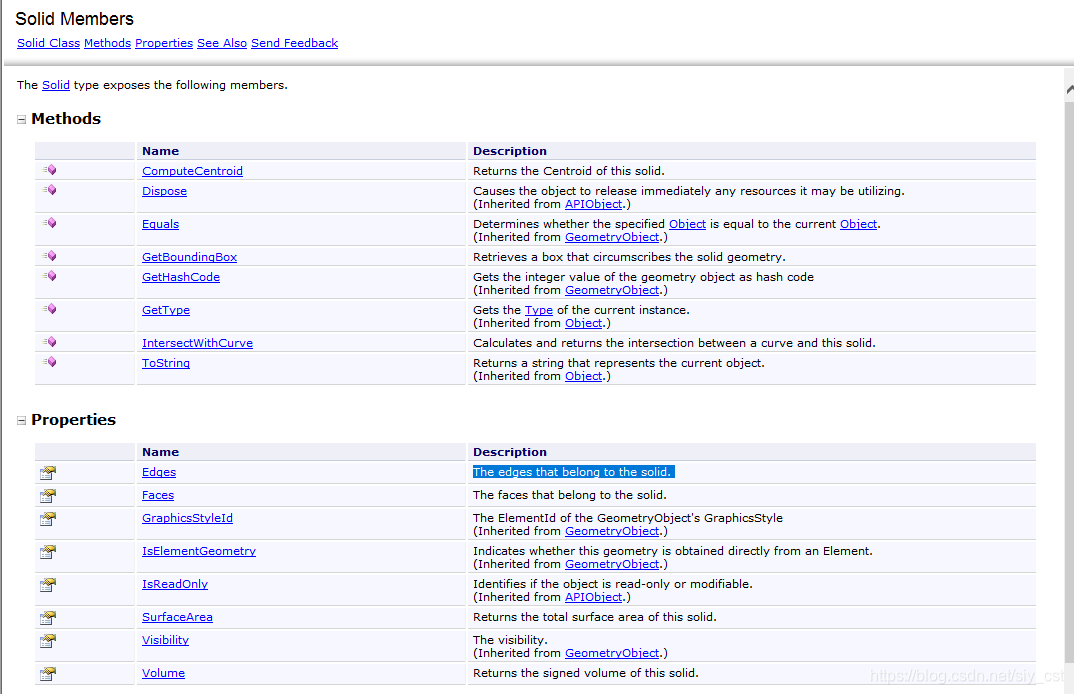Follow the APIObject link in the IsReadOnly row
1074x694 pixels.
click(x=594, y=597)
